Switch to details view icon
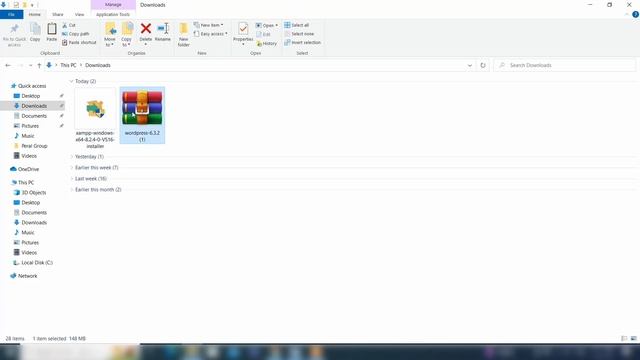The width and height of the screenshot is (640, 360). [624, 338]
